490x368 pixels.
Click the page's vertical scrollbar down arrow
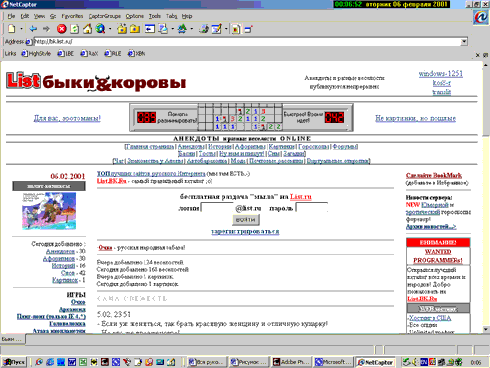(x=486, y=329)
